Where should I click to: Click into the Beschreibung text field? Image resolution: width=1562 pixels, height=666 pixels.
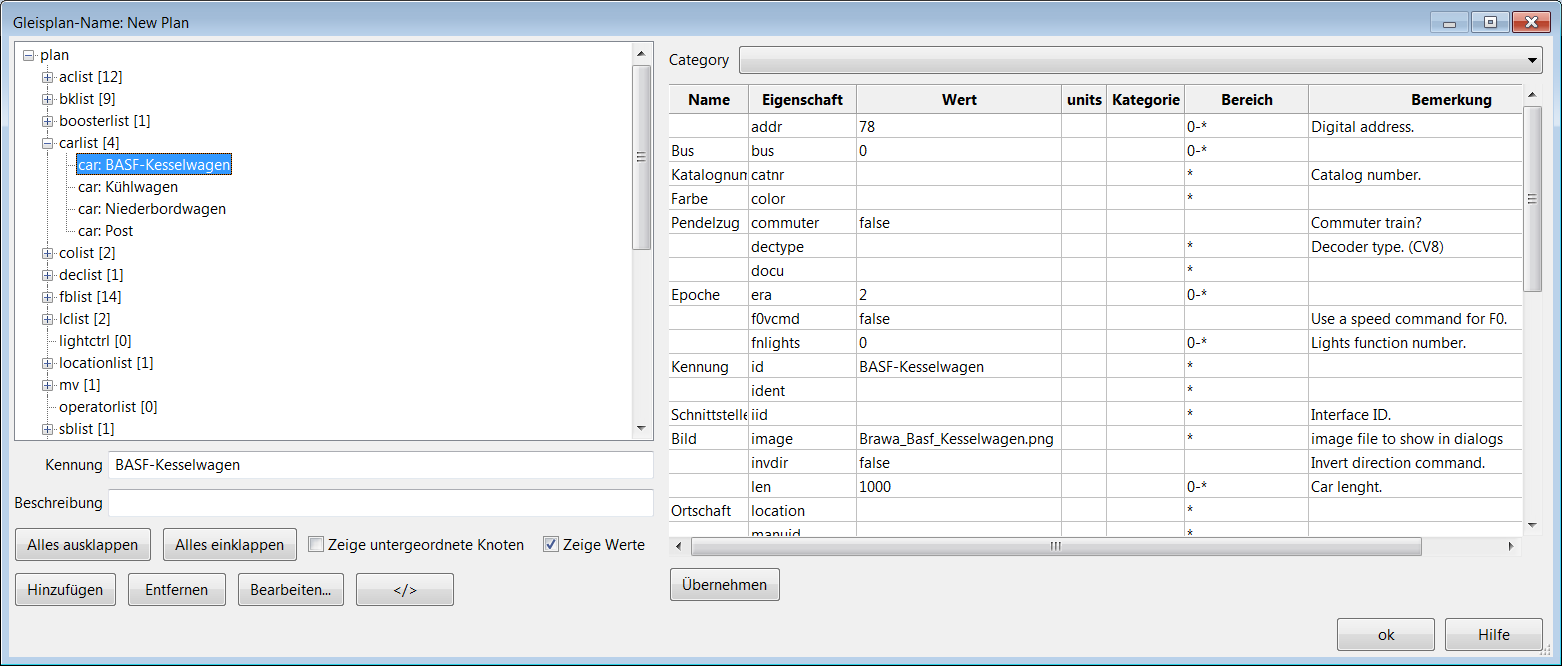(380, 502)
